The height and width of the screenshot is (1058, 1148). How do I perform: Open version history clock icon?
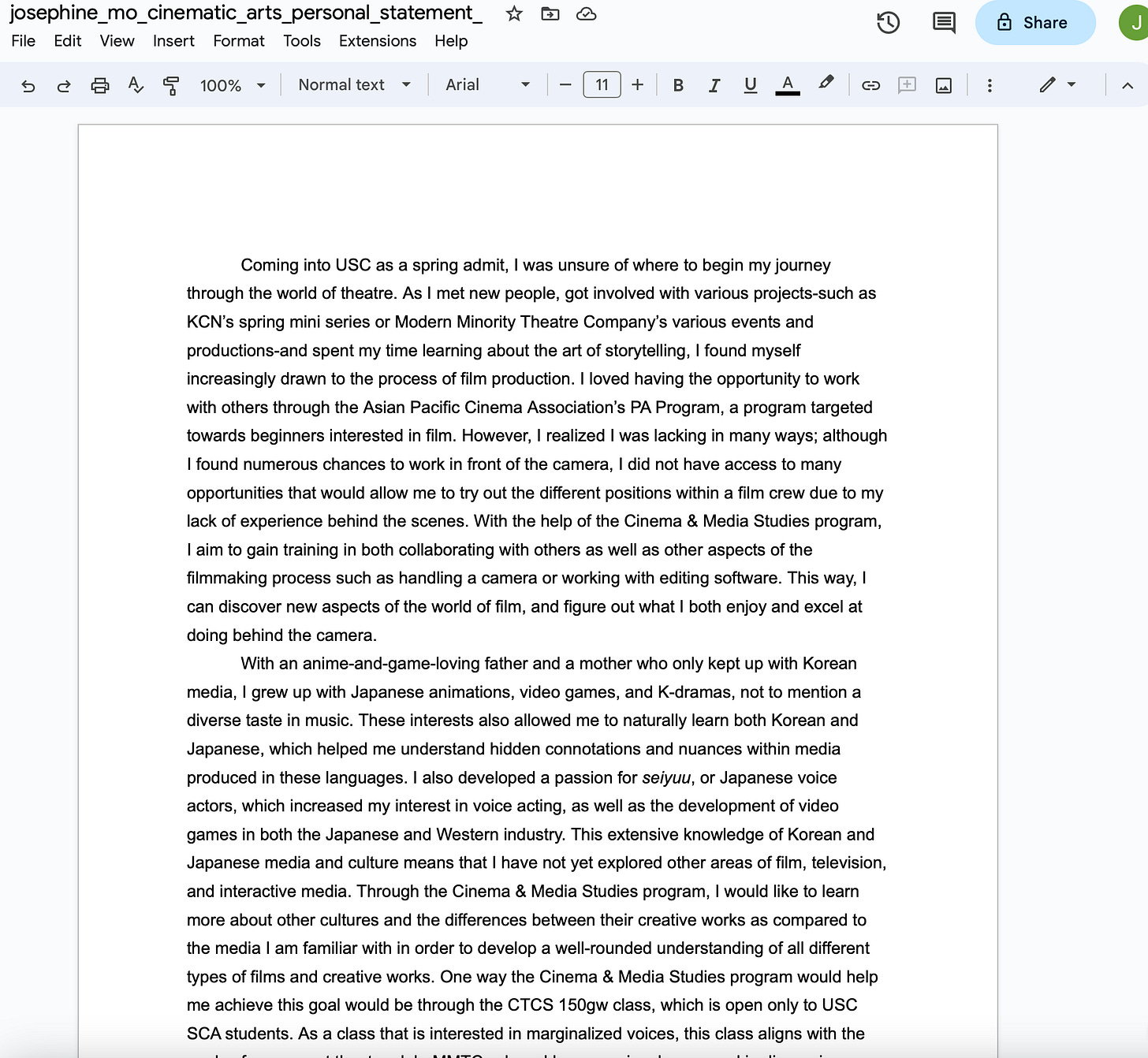[x=888, y=23]
